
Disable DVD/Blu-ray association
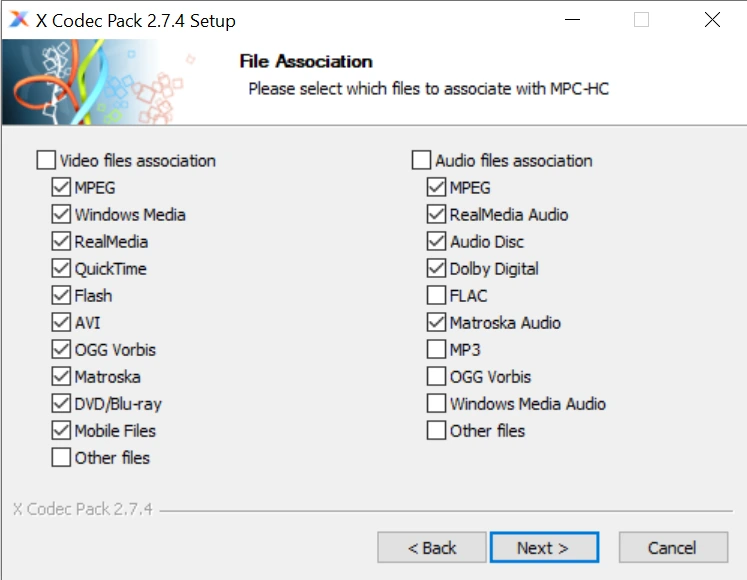[x=61, y=404]
